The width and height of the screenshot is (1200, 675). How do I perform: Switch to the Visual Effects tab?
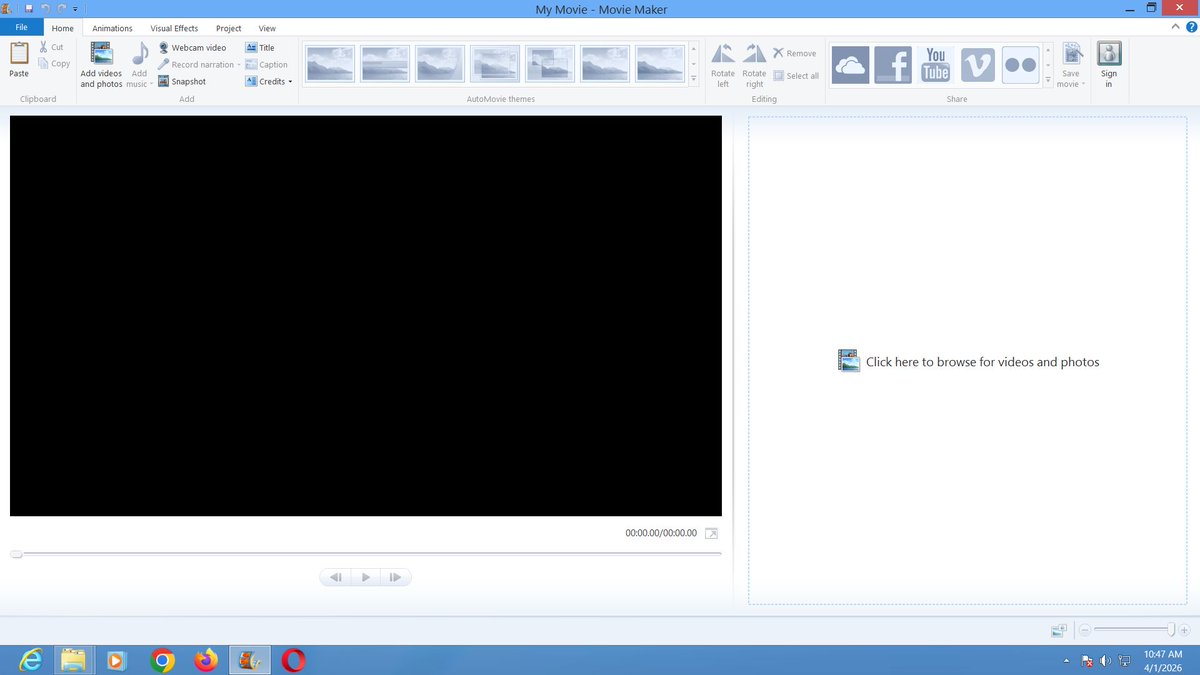(x=173, y=27)
